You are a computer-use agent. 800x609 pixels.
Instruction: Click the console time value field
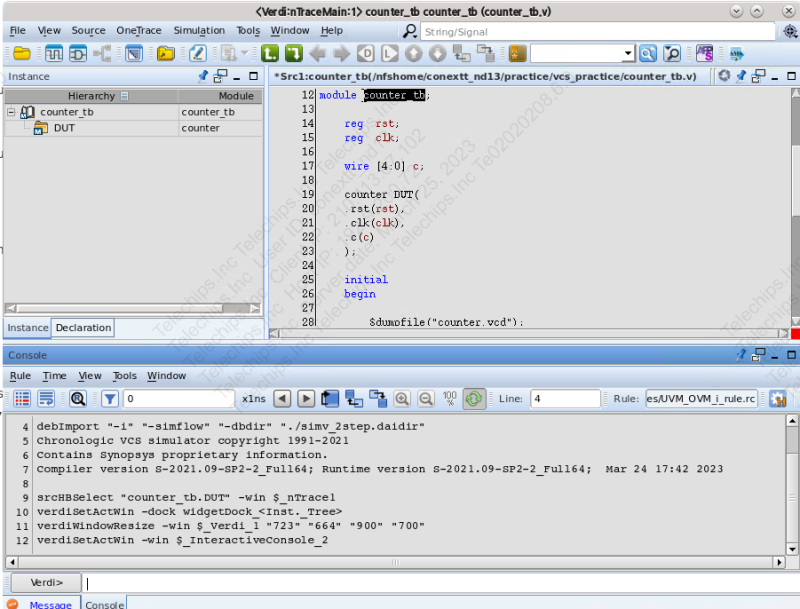[179, 398]
